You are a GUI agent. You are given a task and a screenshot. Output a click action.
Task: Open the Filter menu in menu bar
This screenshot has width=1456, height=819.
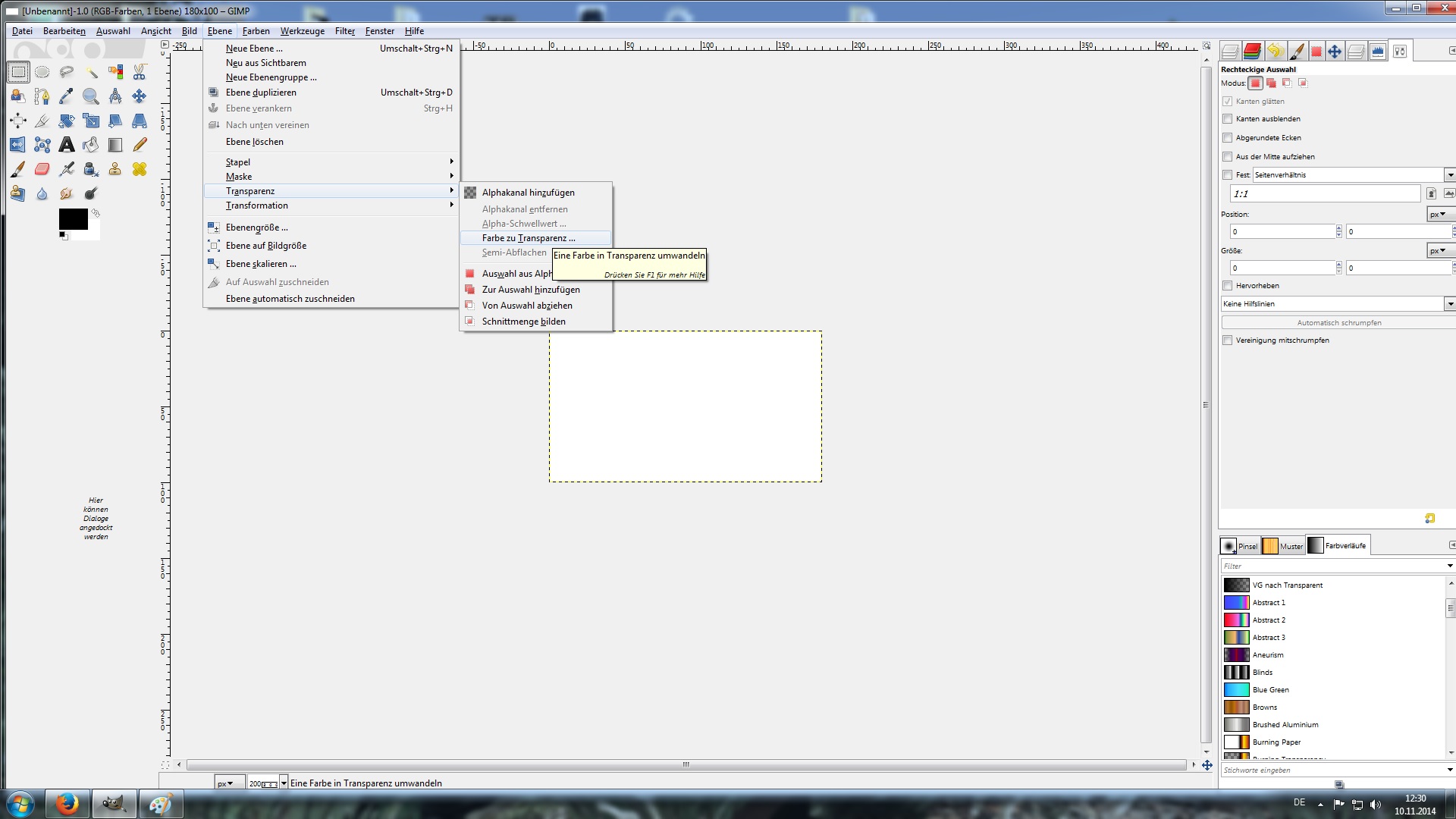pos(345,31)
